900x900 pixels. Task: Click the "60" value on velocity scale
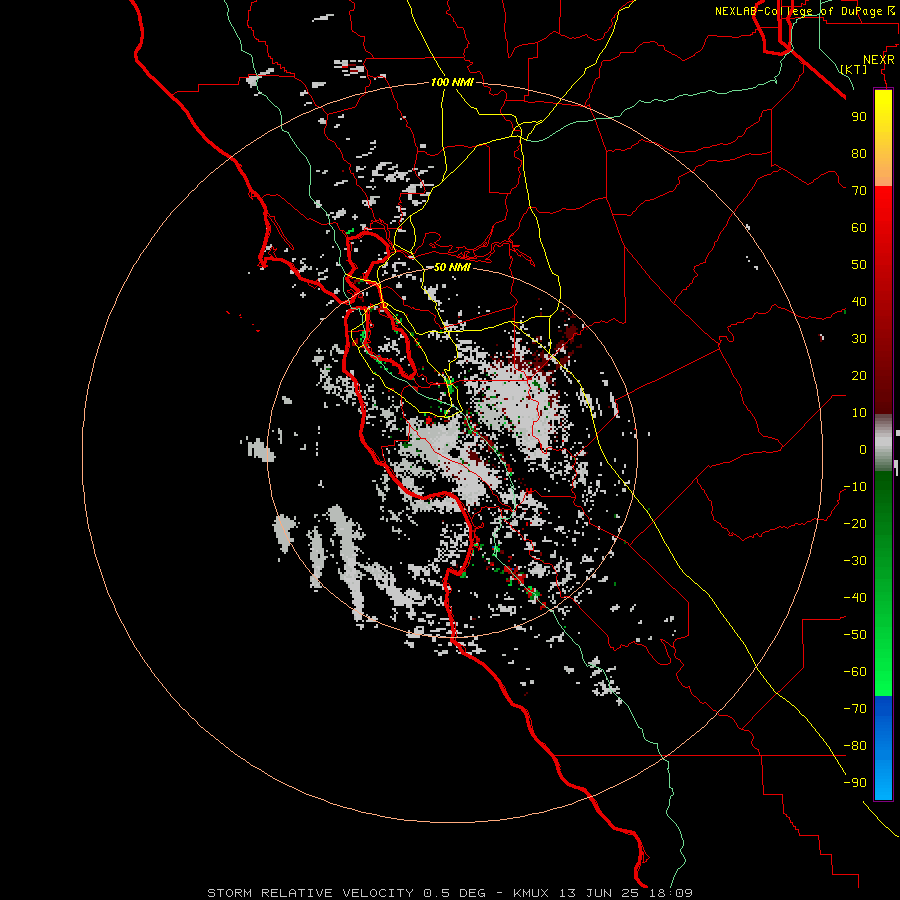point(859,227)
